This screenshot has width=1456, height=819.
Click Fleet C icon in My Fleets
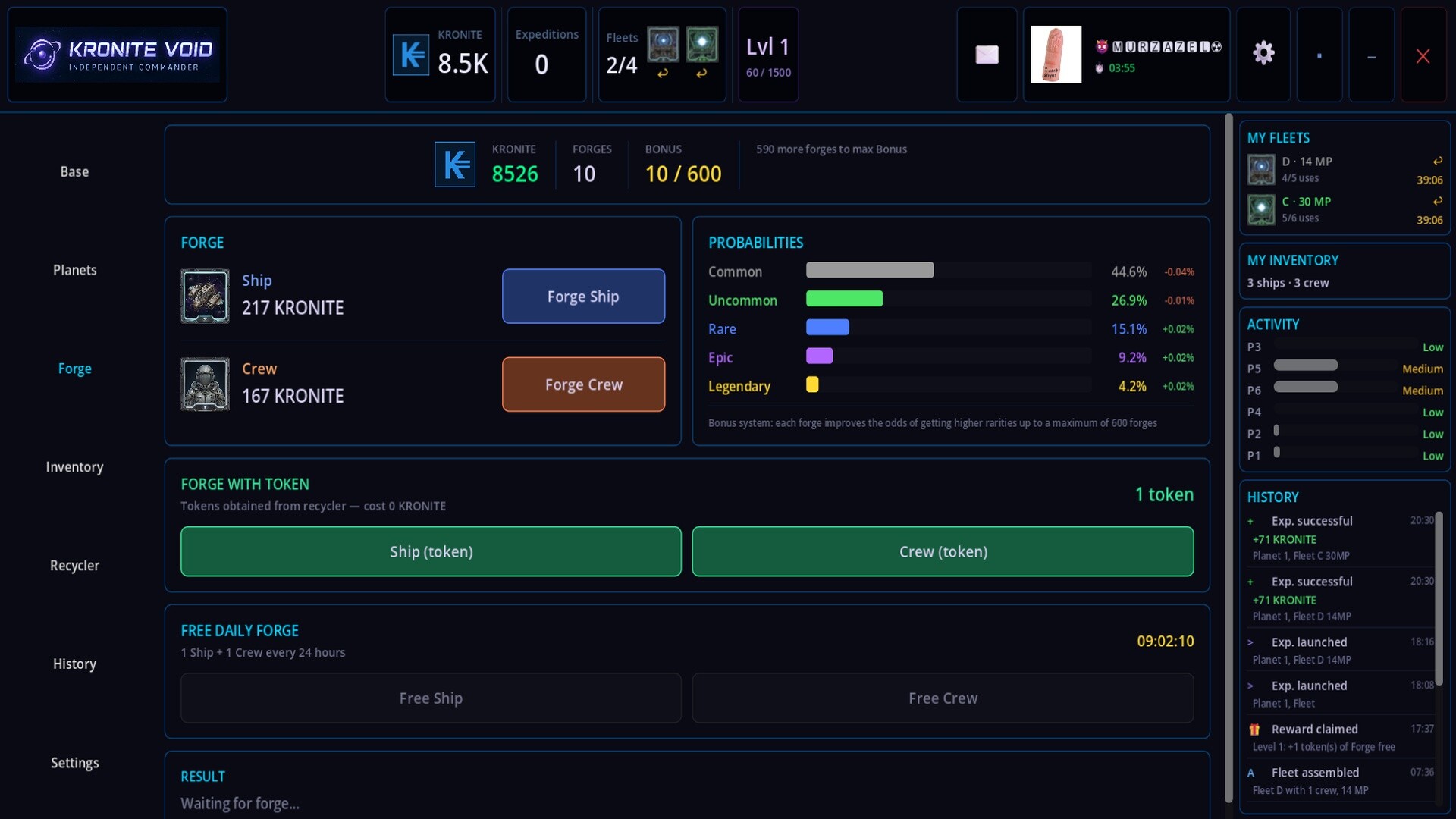(x=1262, y=210)
